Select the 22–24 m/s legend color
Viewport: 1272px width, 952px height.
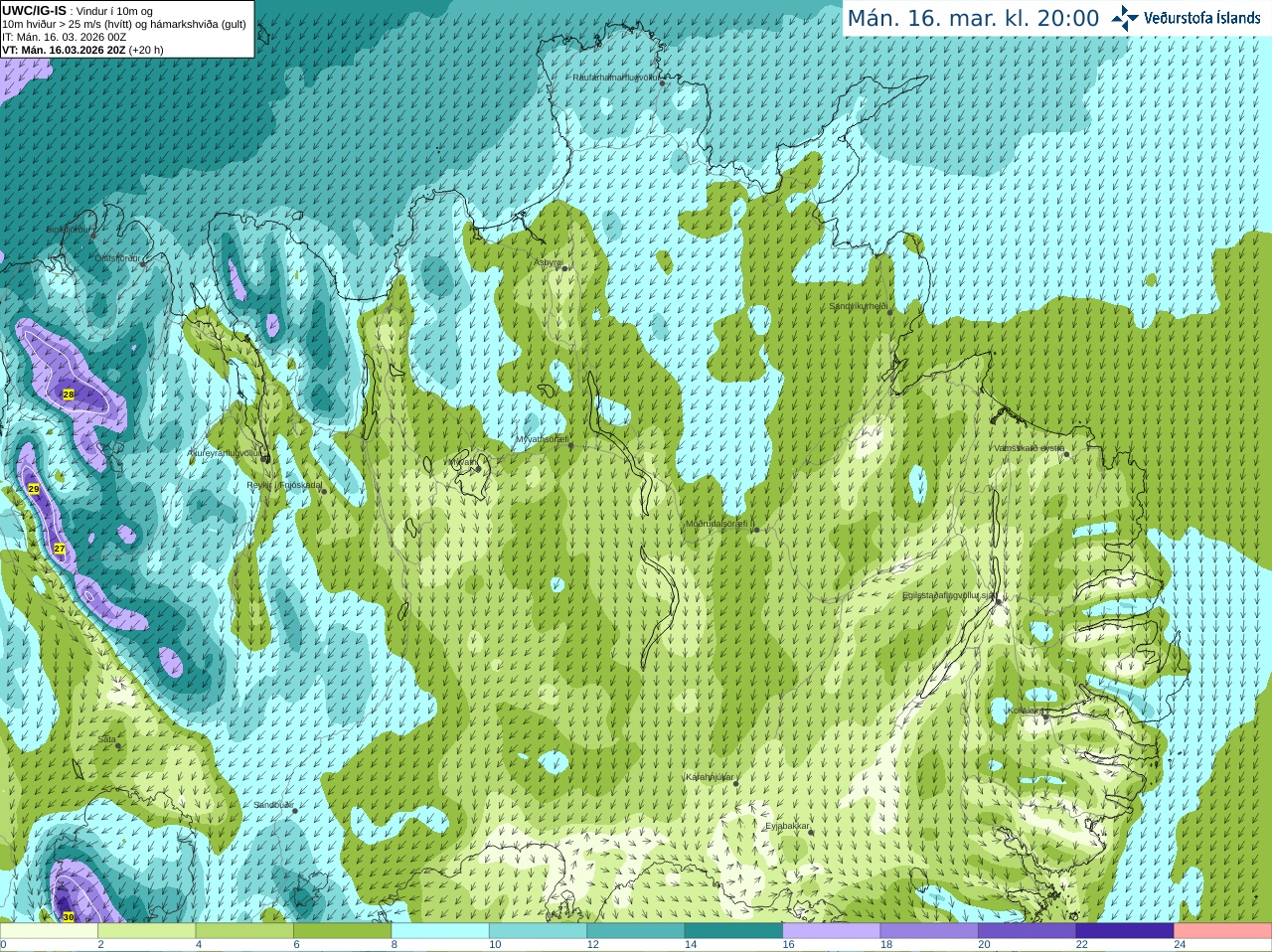pyautogui.click(x=1125, y=931)
